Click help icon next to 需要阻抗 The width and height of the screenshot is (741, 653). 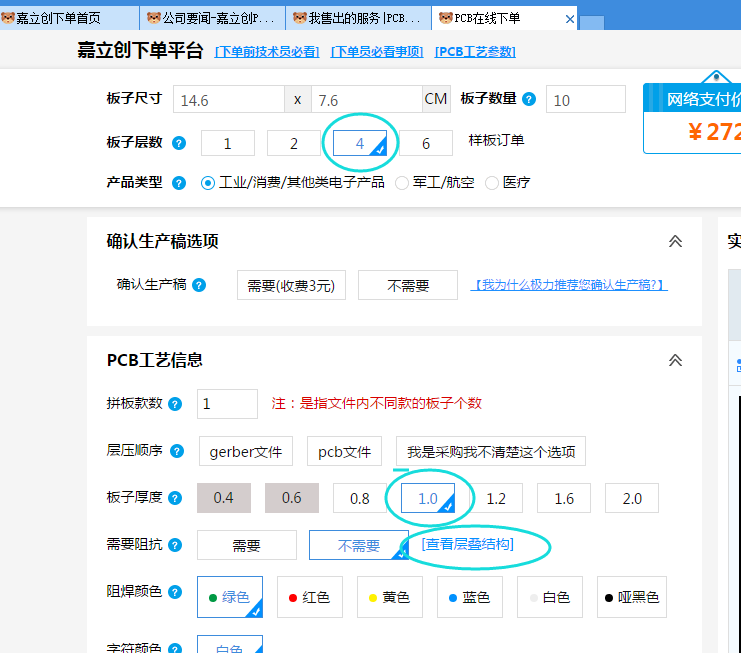(175, 545)
